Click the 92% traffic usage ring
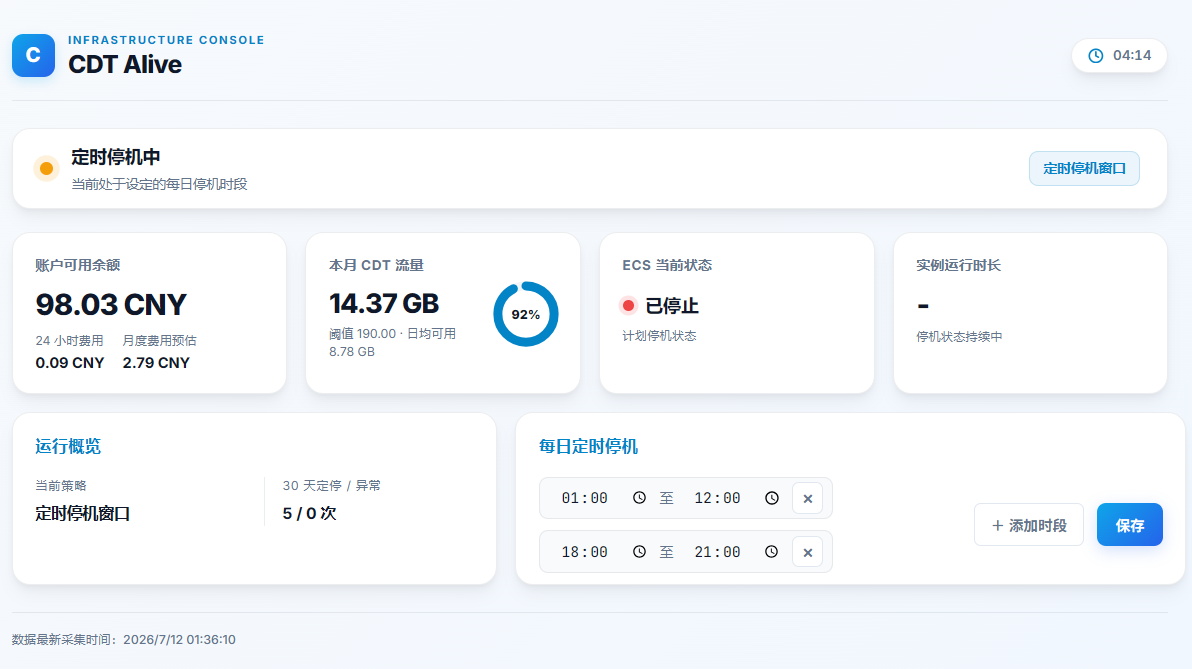The image size is (1192, 669). click(x=525, y=314)
